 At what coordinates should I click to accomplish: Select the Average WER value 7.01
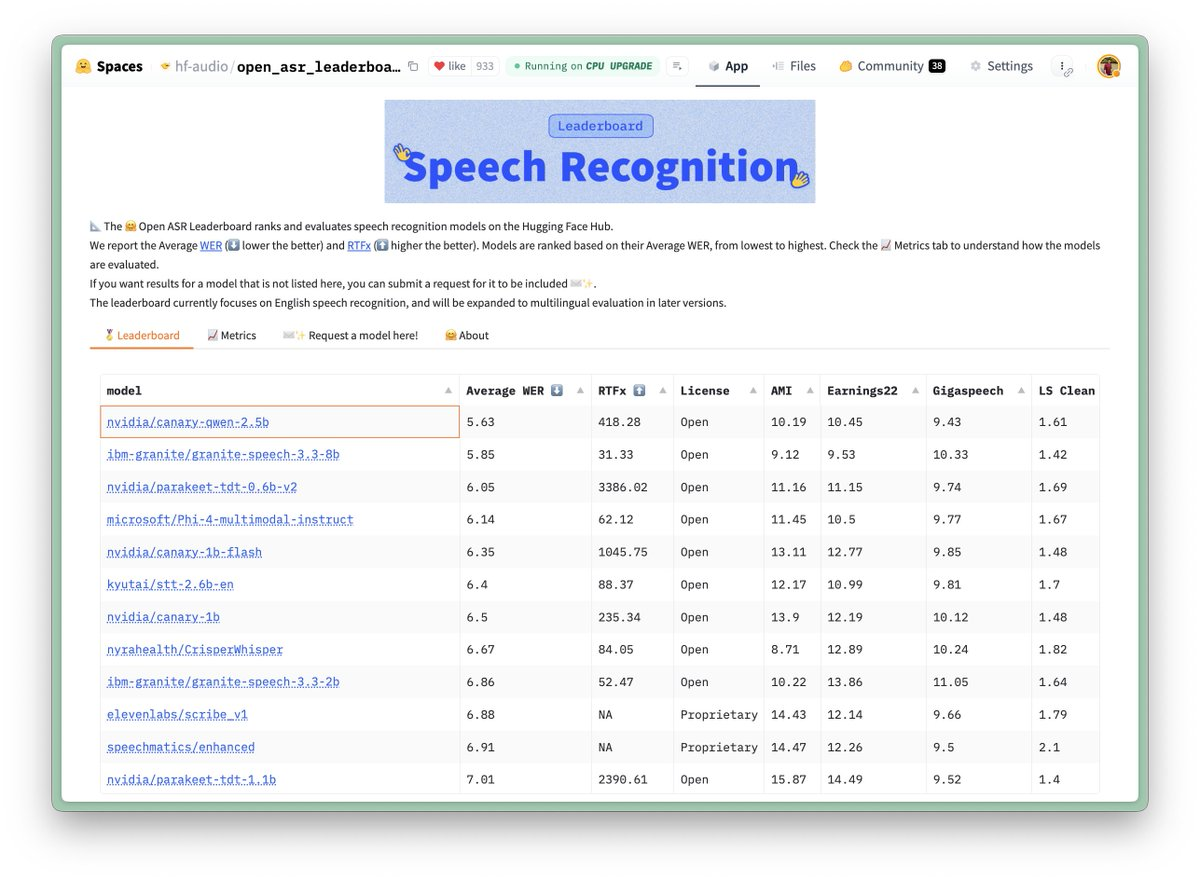pyautogui.click(x=526, y=780)
